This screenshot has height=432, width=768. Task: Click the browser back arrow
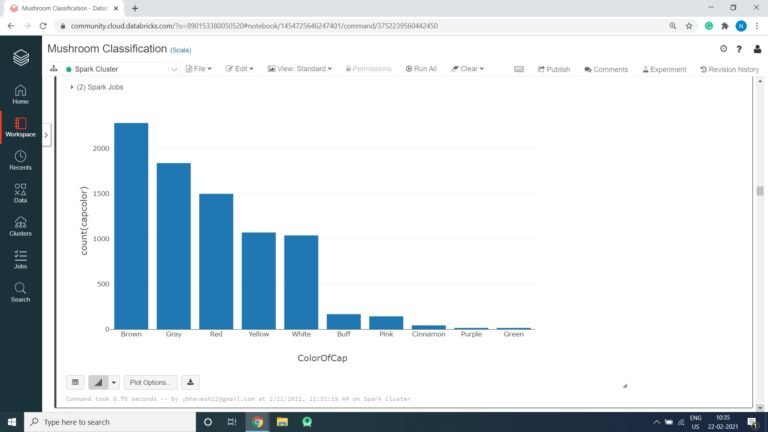pyautogui.click(x=11, y=26)
